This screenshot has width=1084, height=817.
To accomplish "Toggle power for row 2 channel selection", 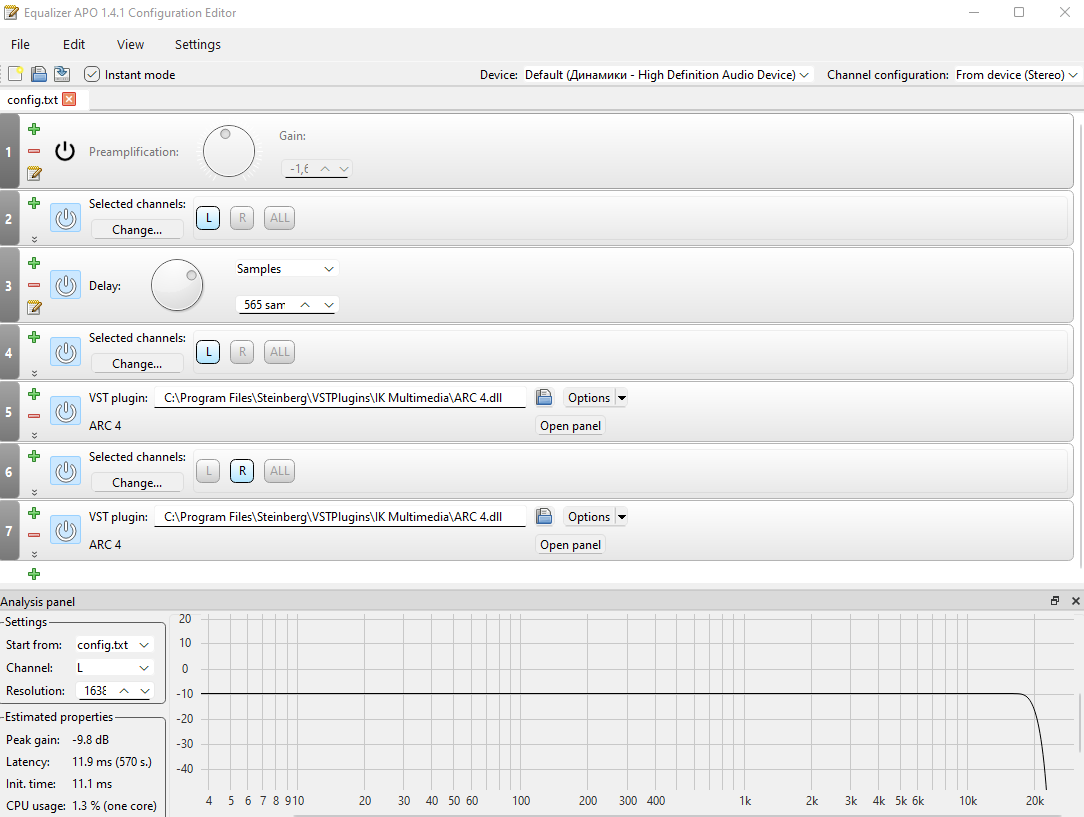I will click(x=66, y=218).
